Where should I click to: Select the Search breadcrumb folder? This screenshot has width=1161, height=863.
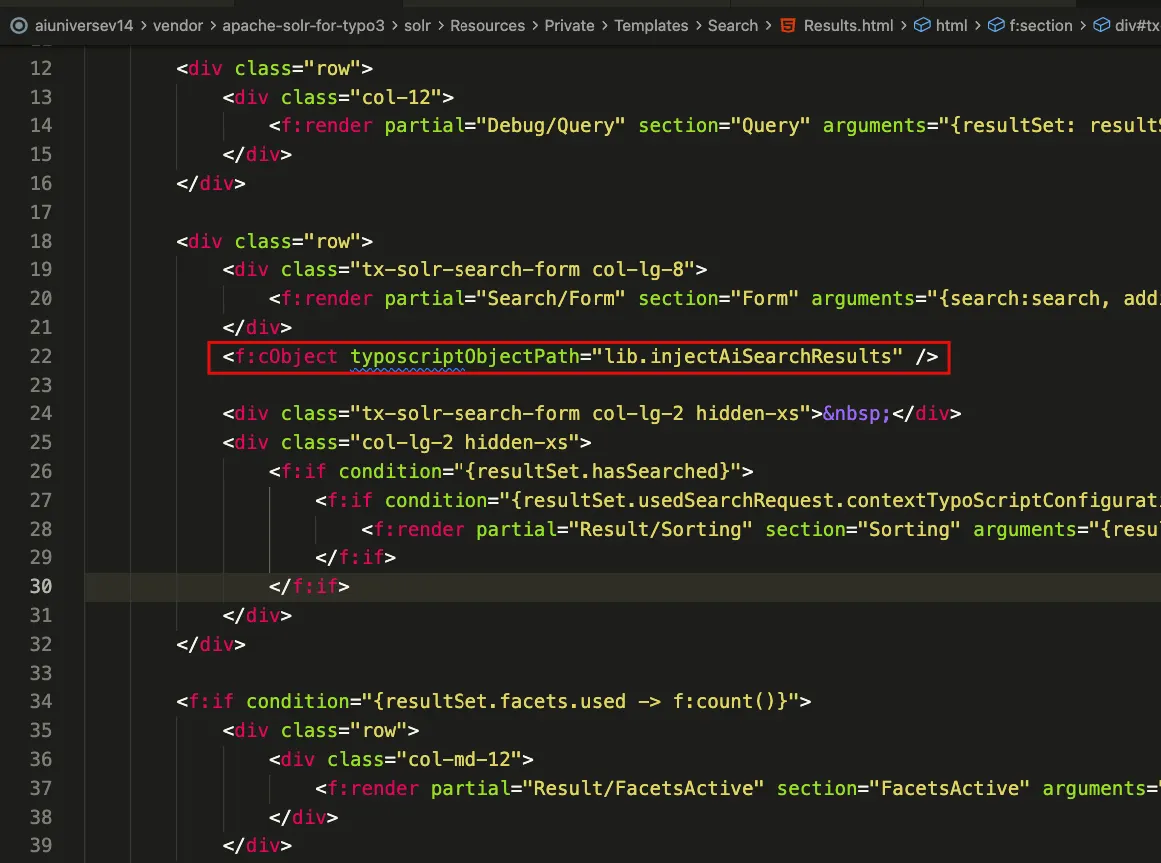tap(733, 26)
